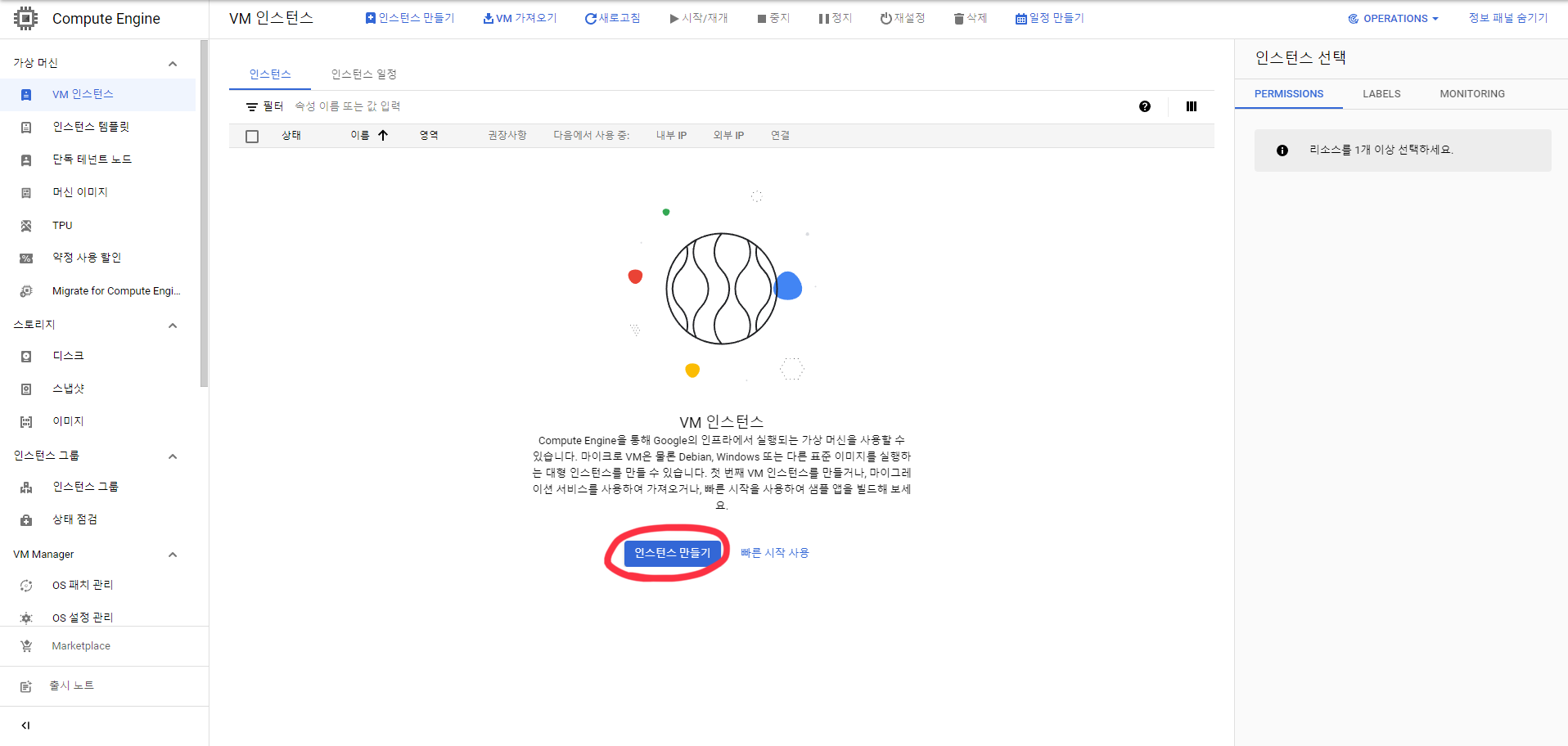Viewport: 1568px width, 746px height.
Task: Click the 출시 노트 icon
Action: click(x=26, y=686)
